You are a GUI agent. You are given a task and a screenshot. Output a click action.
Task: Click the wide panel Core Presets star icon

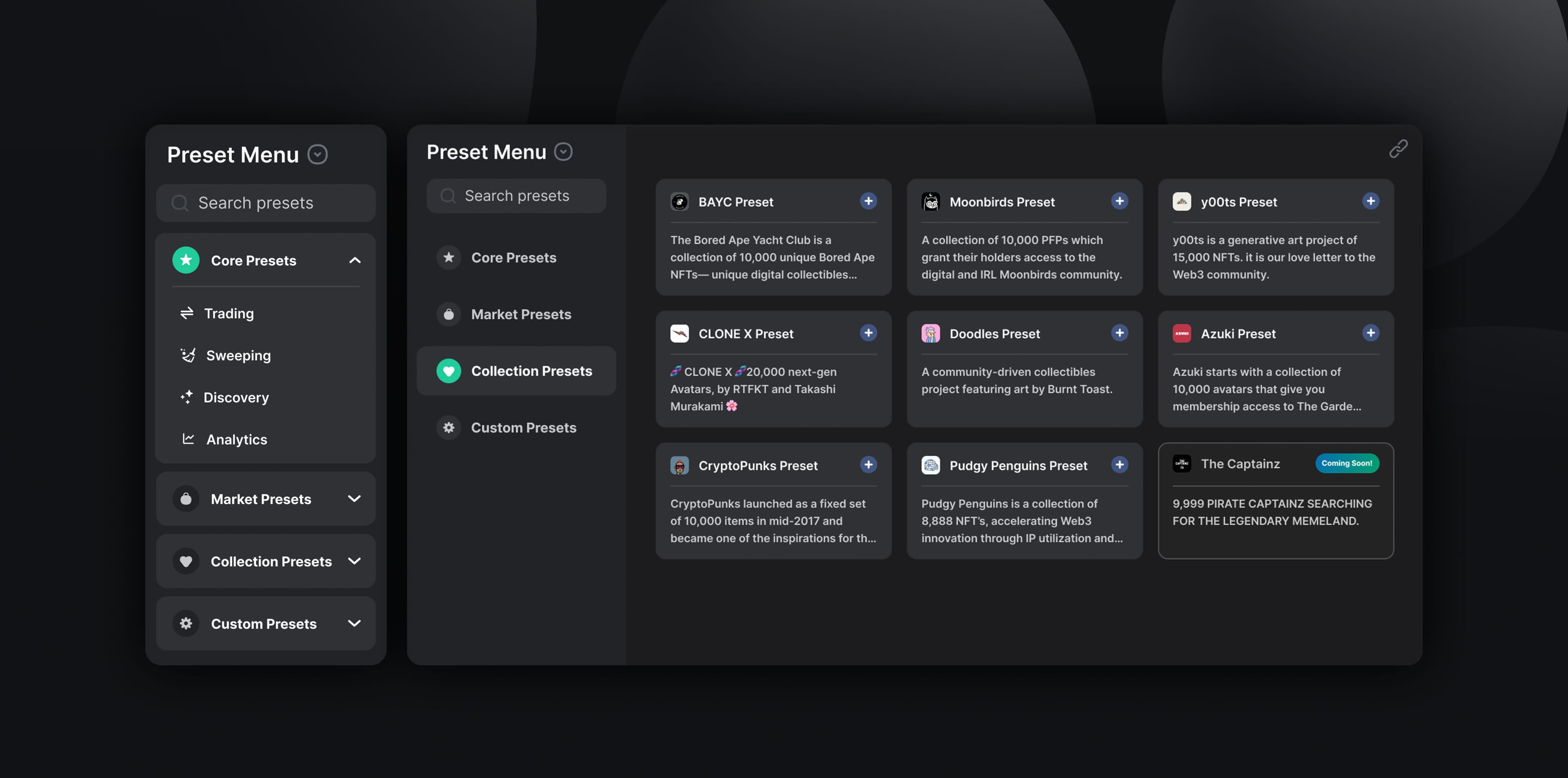[x=449, y=258]
